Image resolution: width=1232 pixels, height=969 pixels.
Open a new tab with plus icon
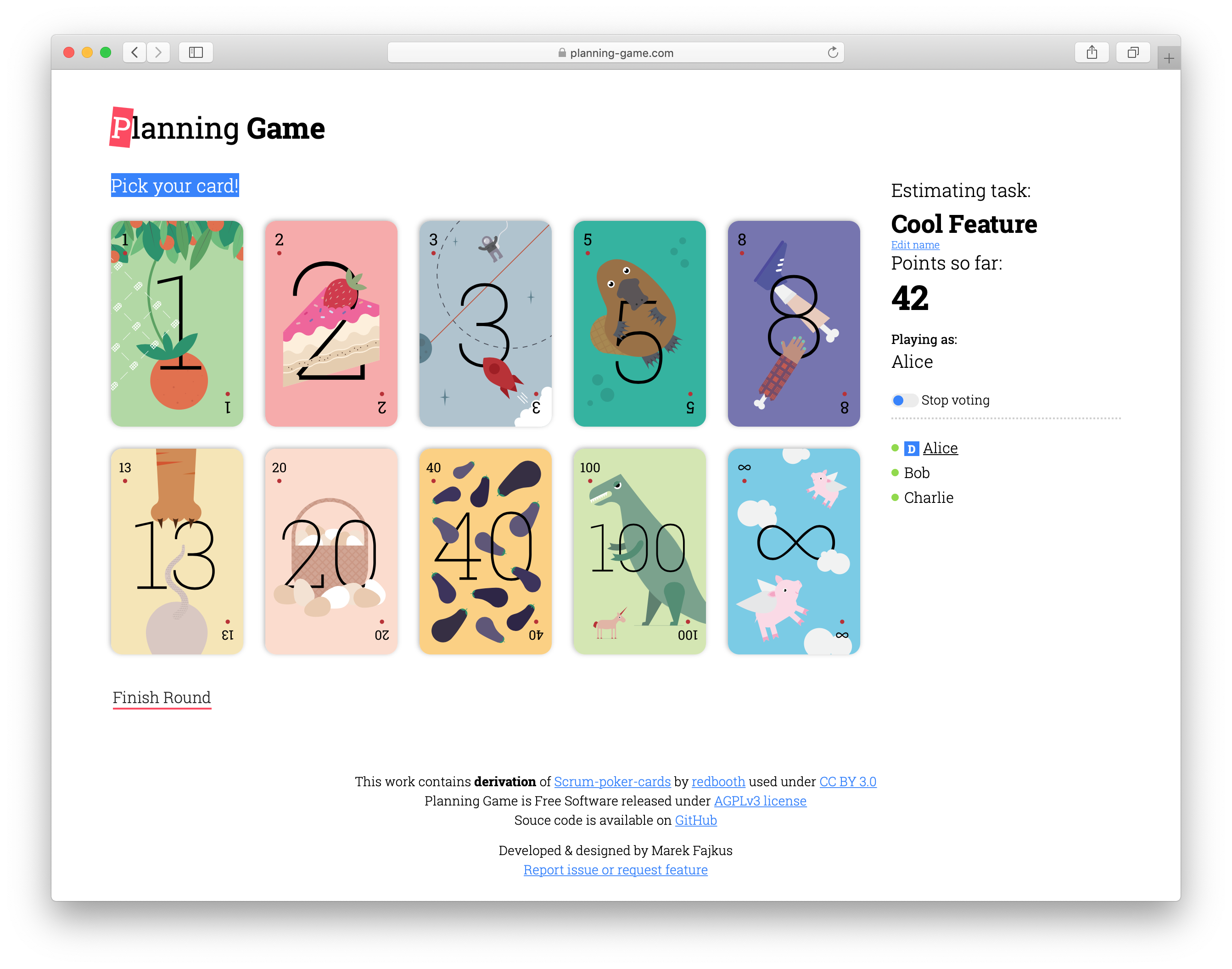point(1169,58)
